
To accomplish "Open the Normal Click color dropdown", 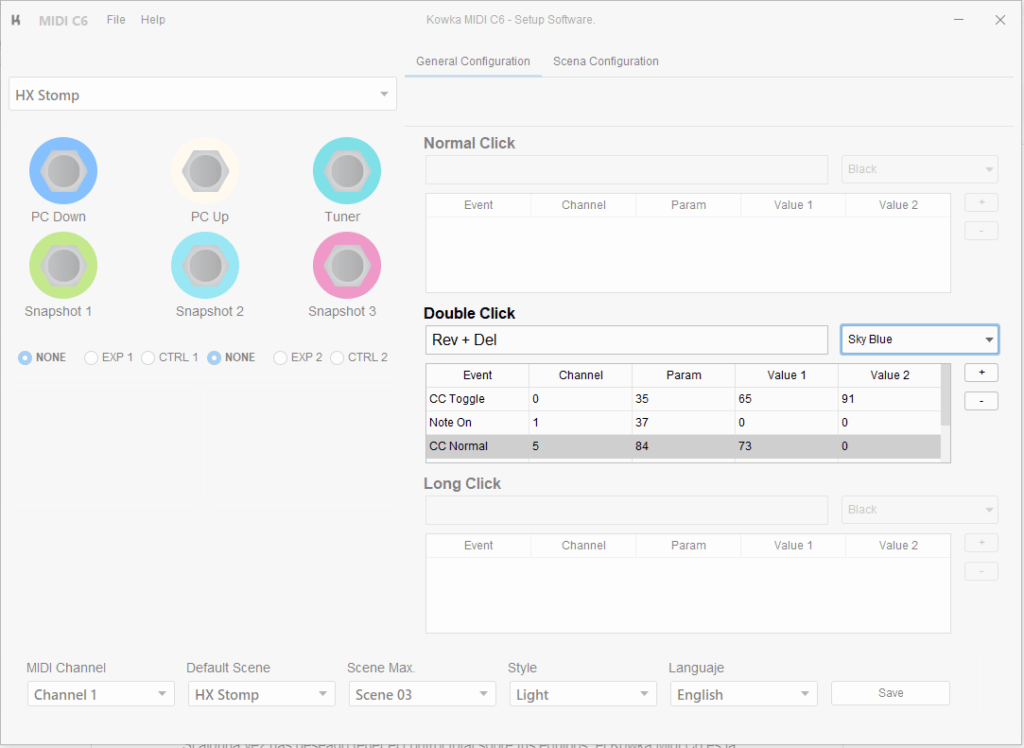I will click(x=920, y=169).
